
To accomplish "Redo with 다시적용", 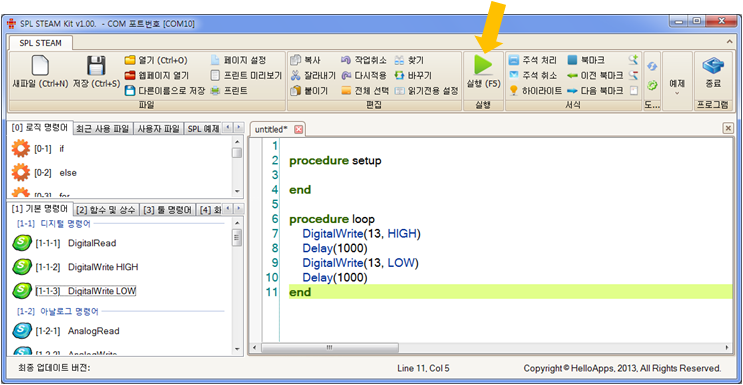I will tap(364, 75).
